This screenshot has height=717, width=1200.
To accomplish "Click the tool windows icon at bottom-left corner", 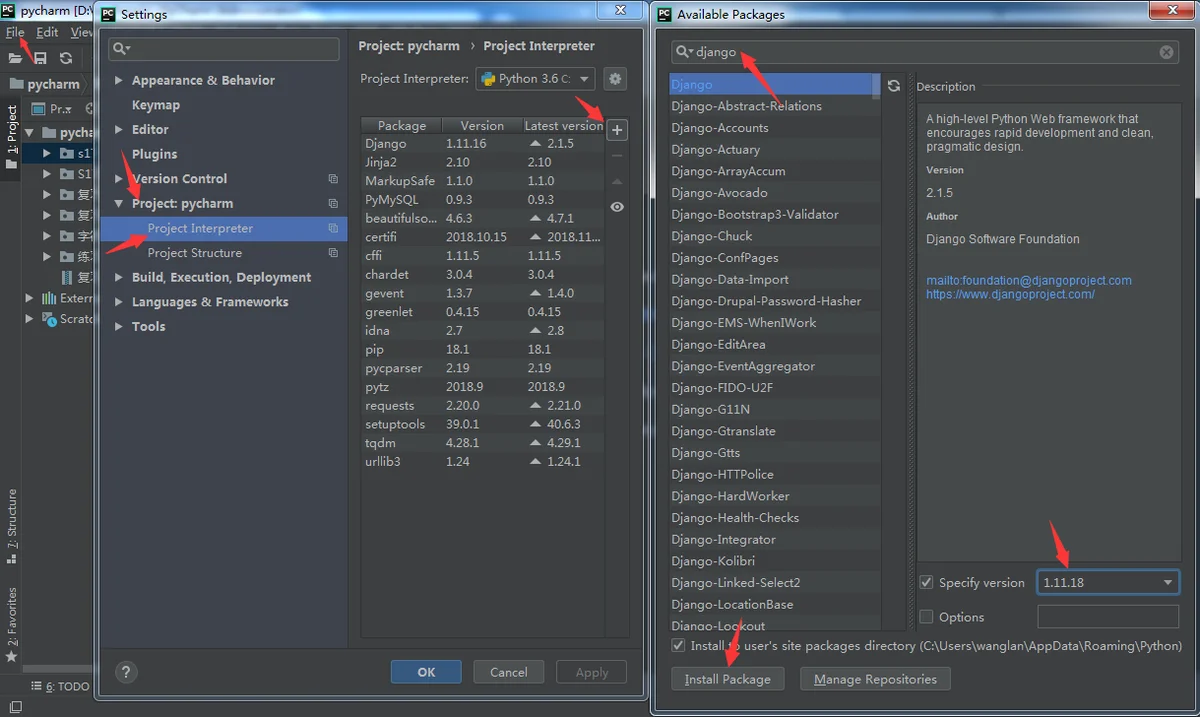I will coord(14,707).
